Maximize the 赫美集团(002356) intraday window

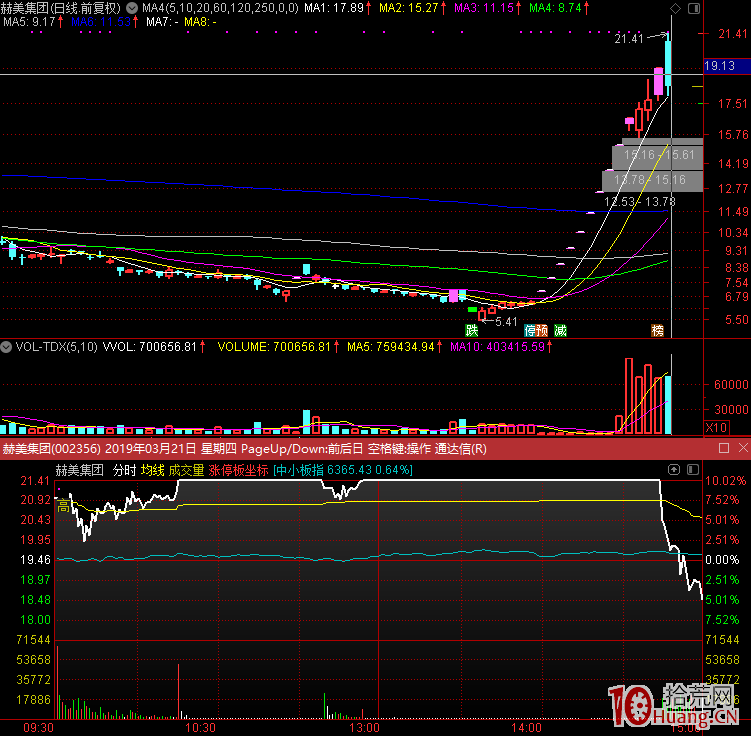[724, 448]
